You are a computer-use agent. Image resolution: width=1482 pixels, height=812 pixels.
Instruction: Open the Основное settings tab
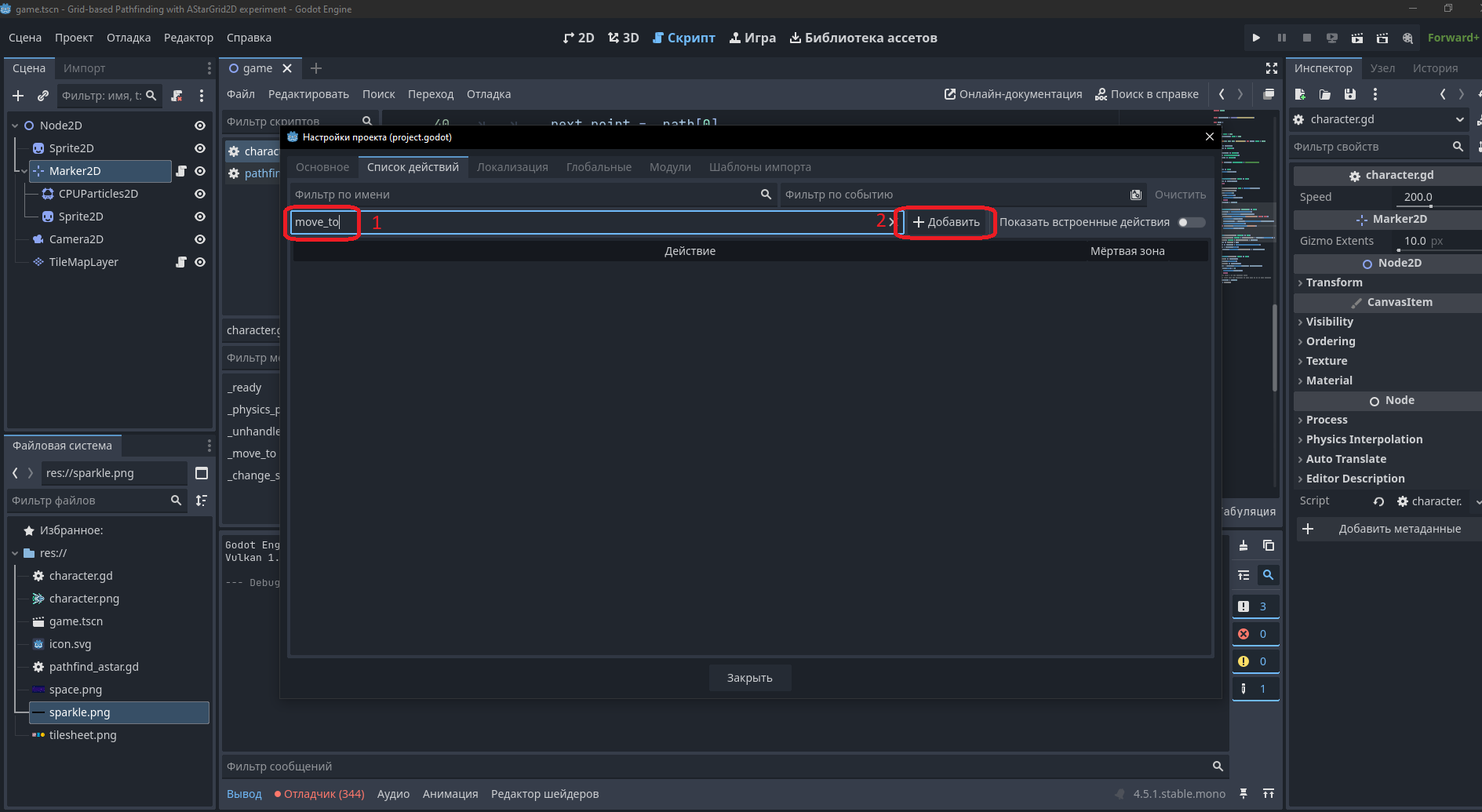(322, 167)
